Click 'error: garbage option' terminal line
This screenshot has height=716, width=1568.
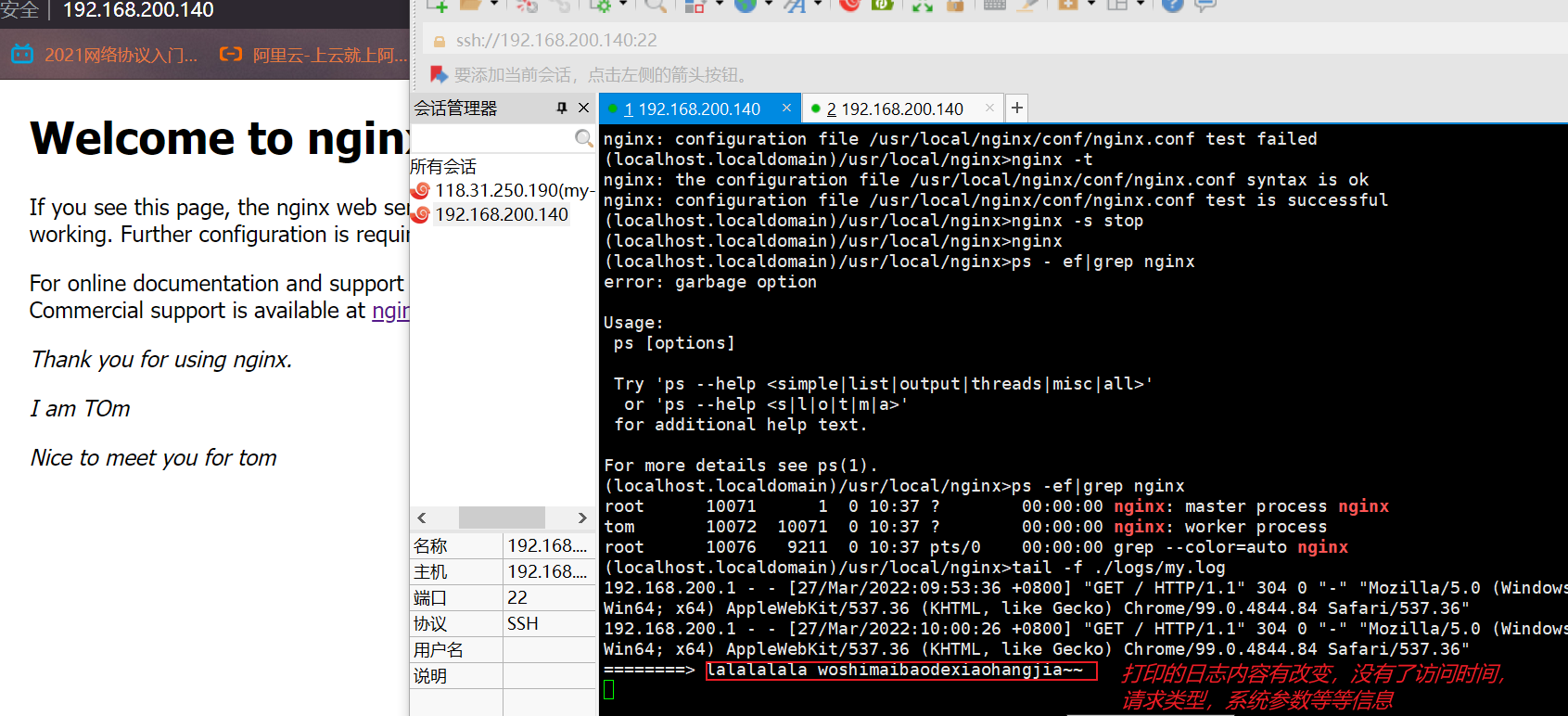(710, 282)
